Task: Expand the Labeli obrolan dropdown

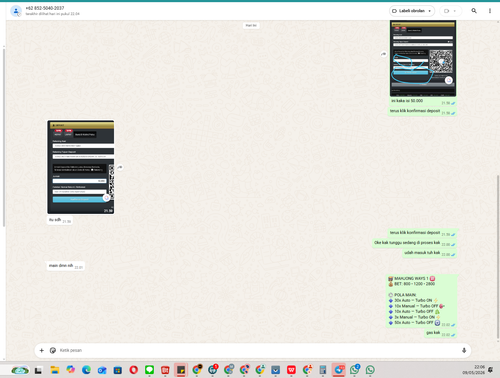Action: 412,11
